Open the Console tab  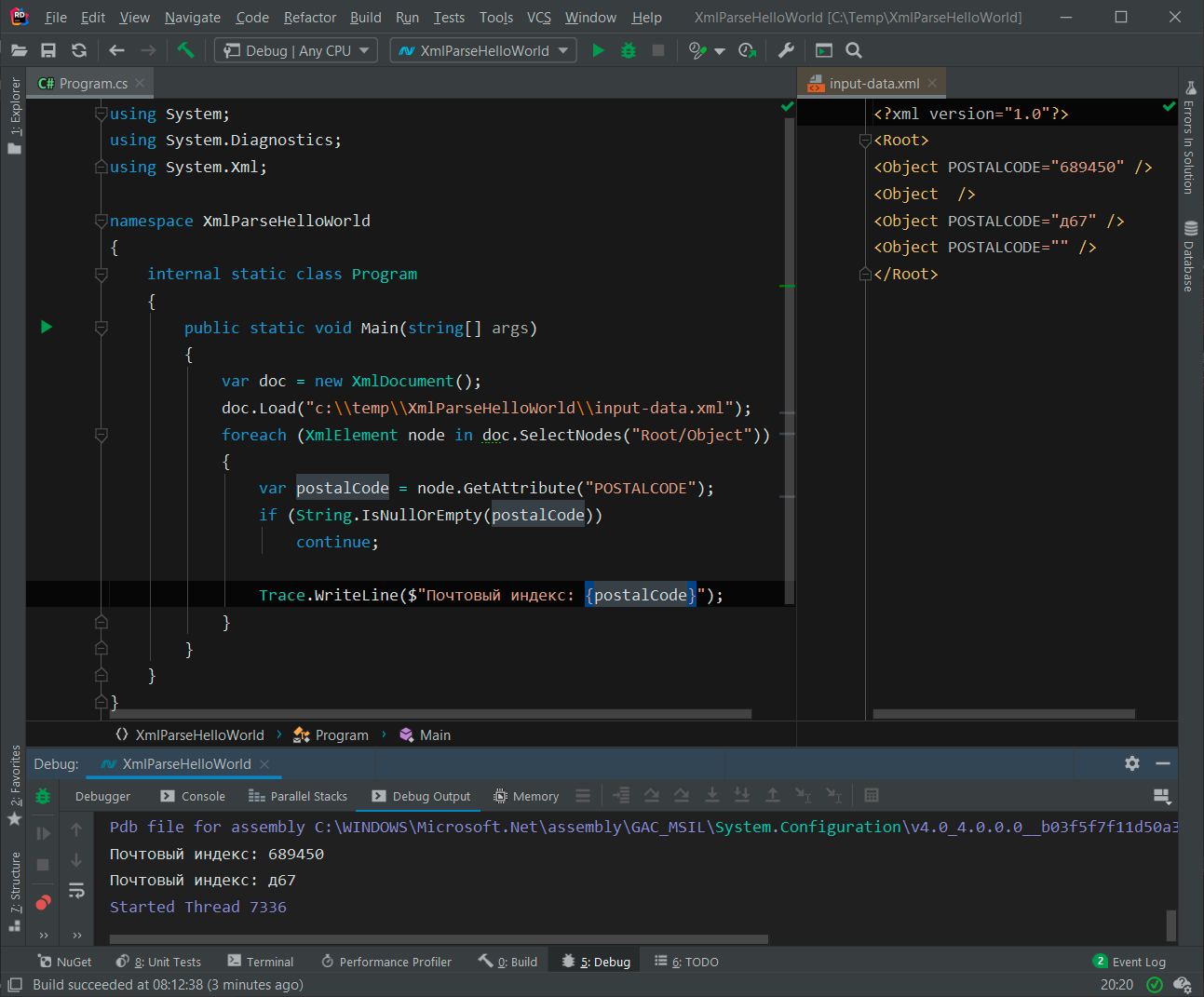[x=193, y=796]
